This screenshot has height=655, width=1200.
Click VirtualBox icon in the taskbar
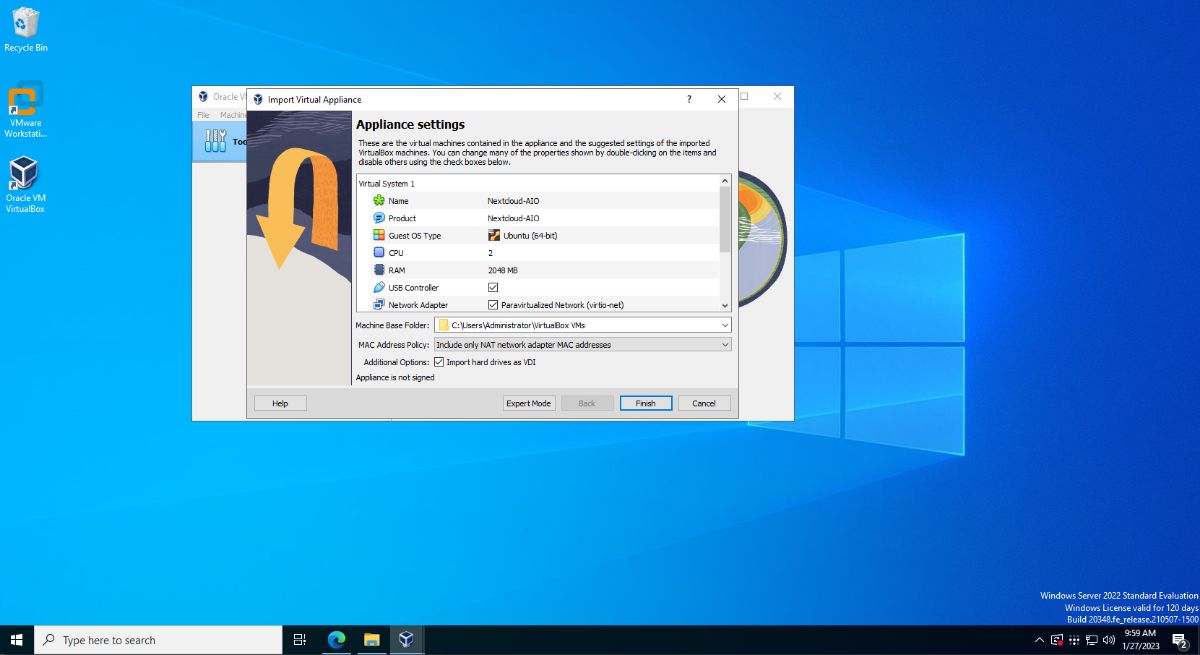coord(406,640)
